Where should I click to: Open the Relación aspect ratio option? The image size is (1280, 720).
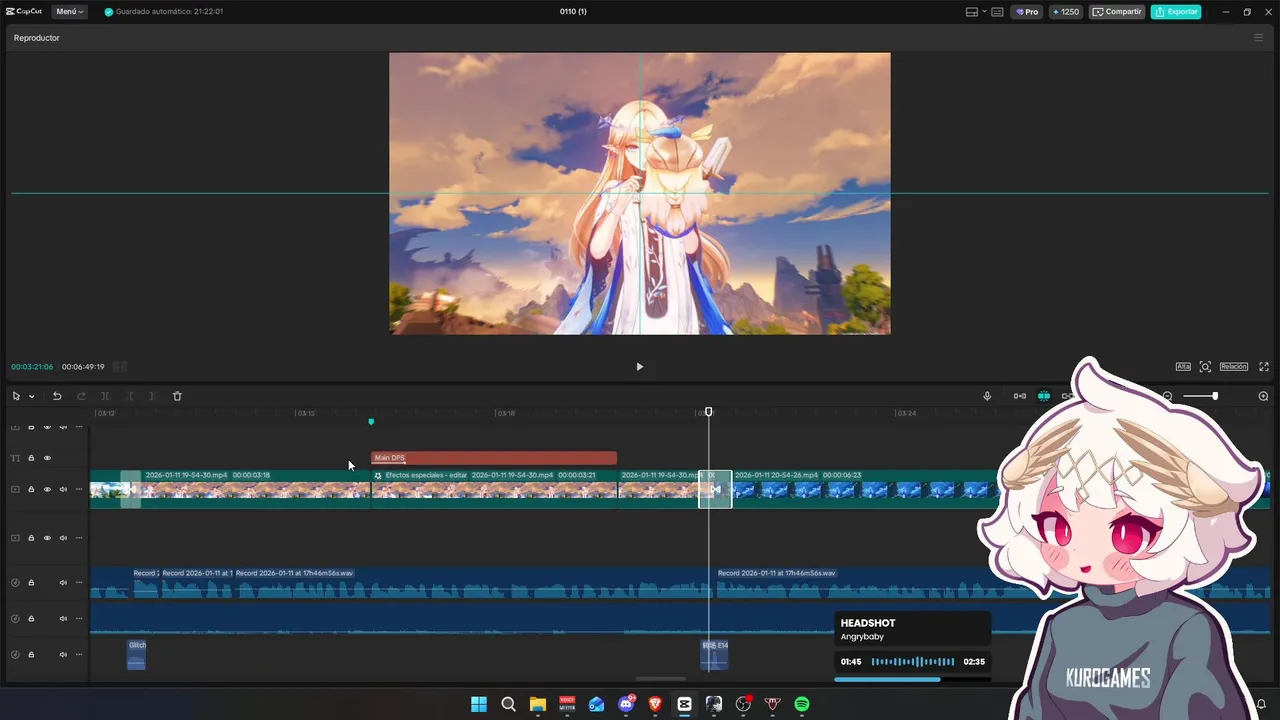point(1234,367)
